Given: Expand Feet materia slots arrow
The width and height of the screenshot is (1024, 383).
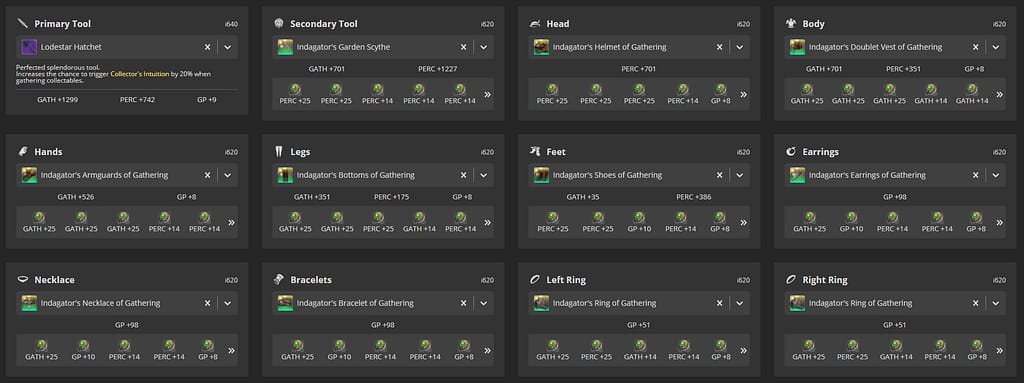Looking at the screenshot, I should (x=743, y=222).
